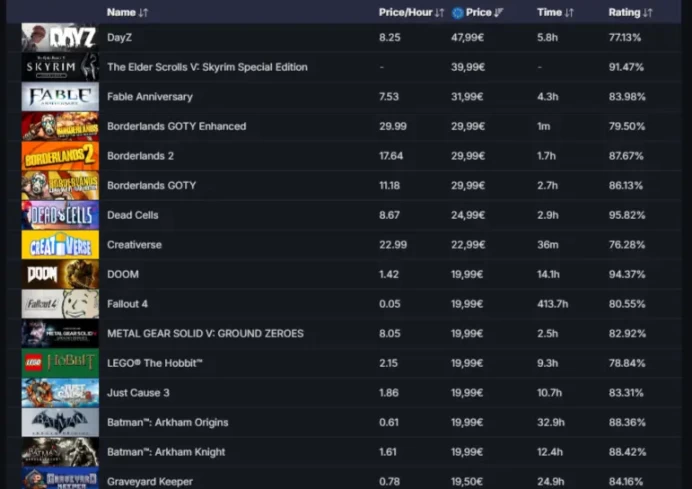Click DOOM rating 94.37%
The height and width of the screenshot is (489, 692).
point(627,274)
